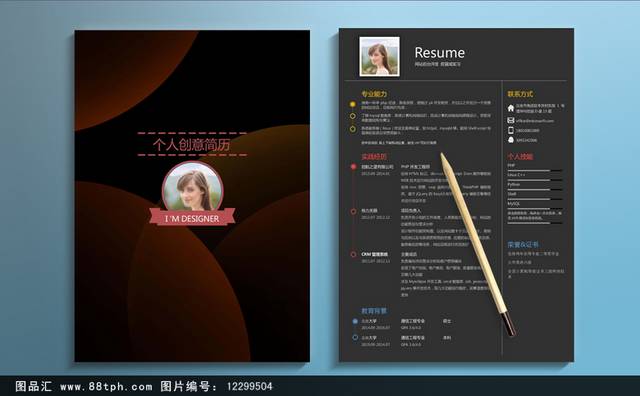Click the 个人创意简历 title
The height and width of the screenshot is (396, 640).
192,145
